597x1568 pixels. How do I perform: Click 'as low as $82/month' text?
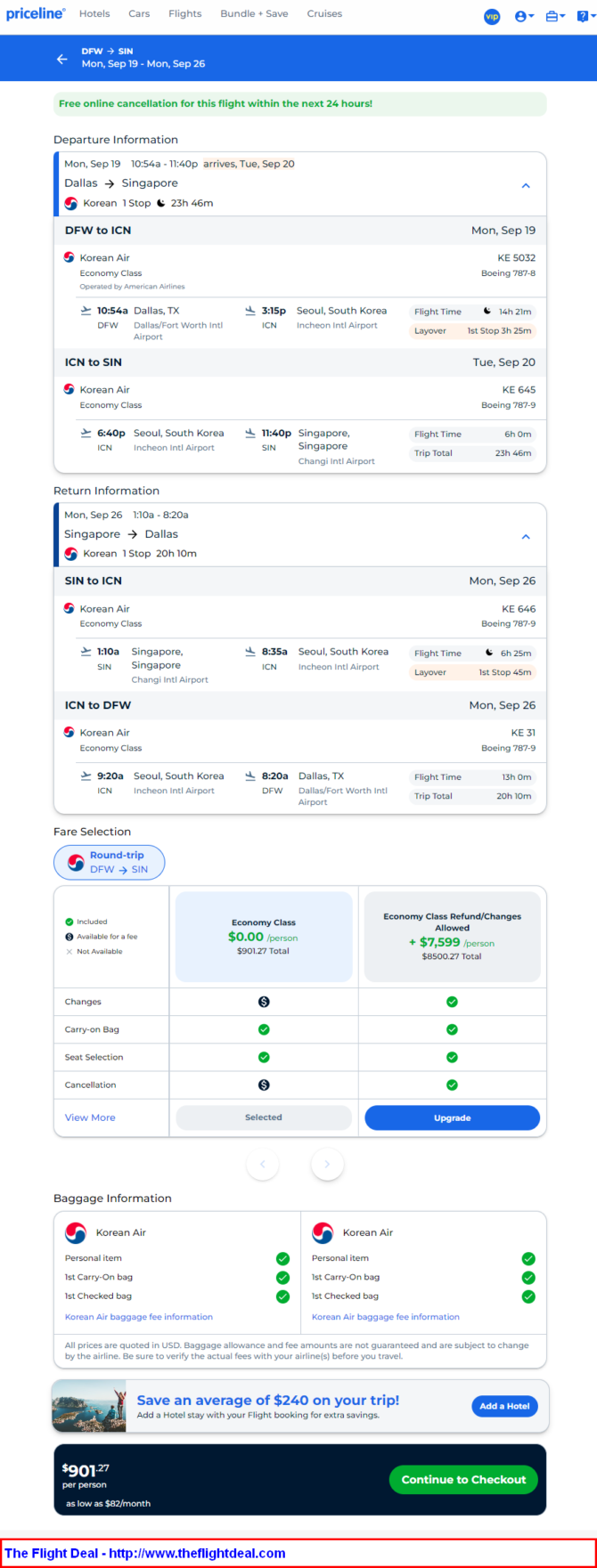108,1503
